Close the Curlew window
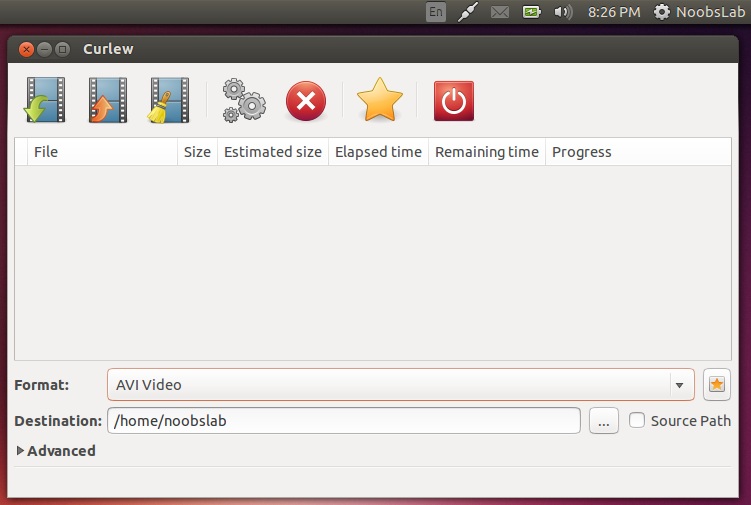 click(26, 49)
